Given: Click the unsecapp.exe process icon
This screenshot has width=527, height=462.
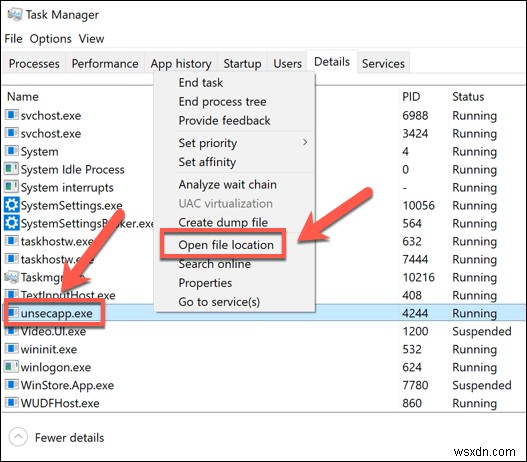Looking at the screenshot, I should [x=13, y=313].
